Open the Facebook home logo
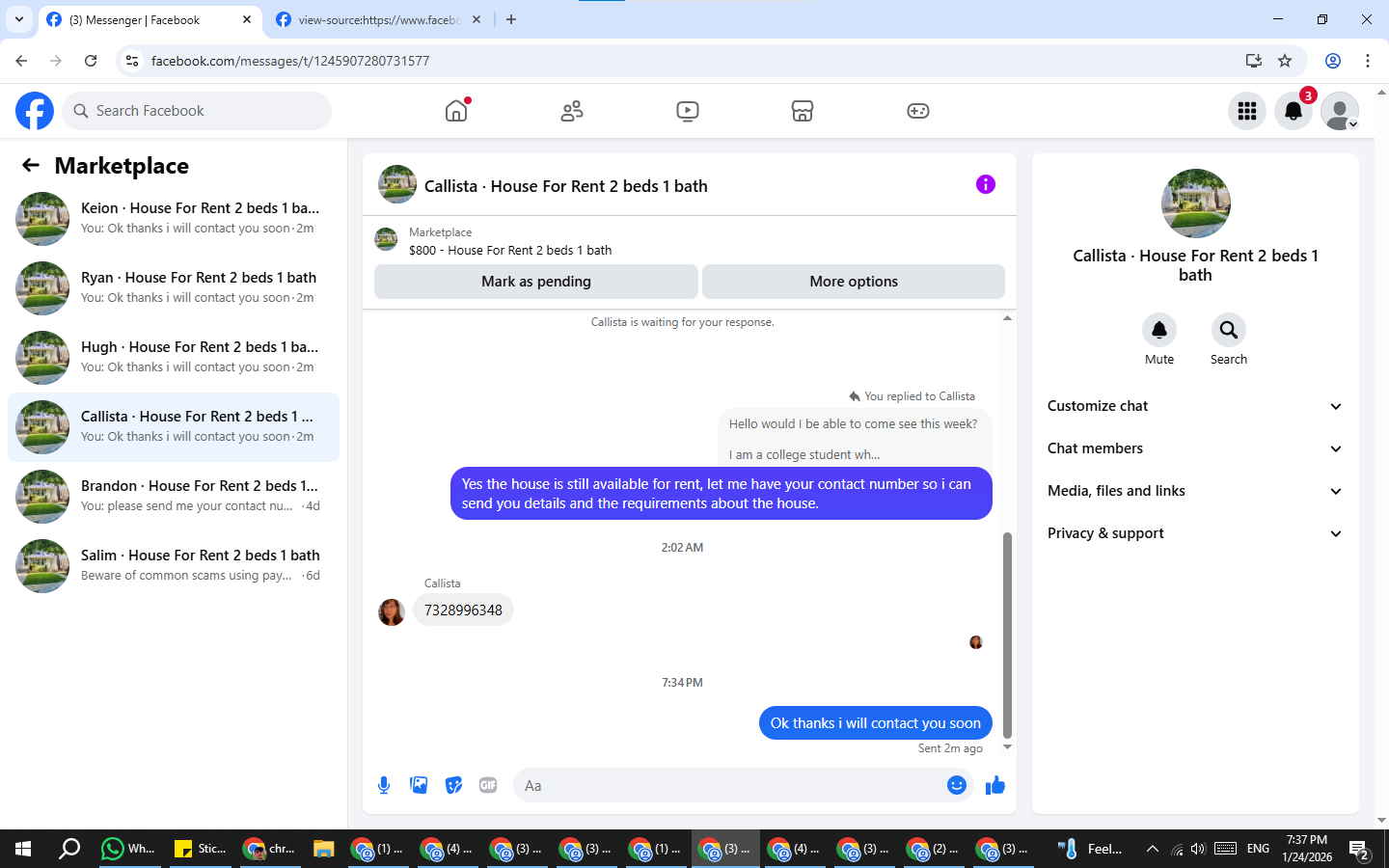Screen dimensions: 1389x868 (35, 111)
